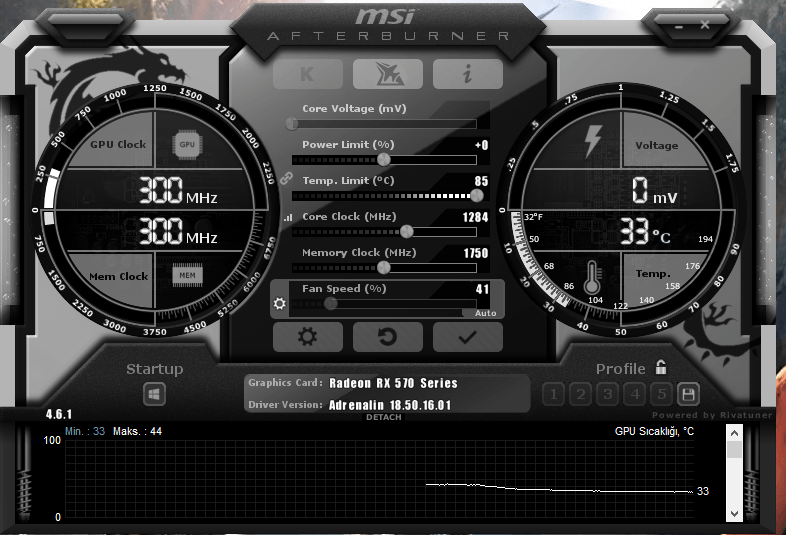Open Afterburner settings gear button
Image resolution: width=786 pixels, height=535 pixels.
[308, 337]
